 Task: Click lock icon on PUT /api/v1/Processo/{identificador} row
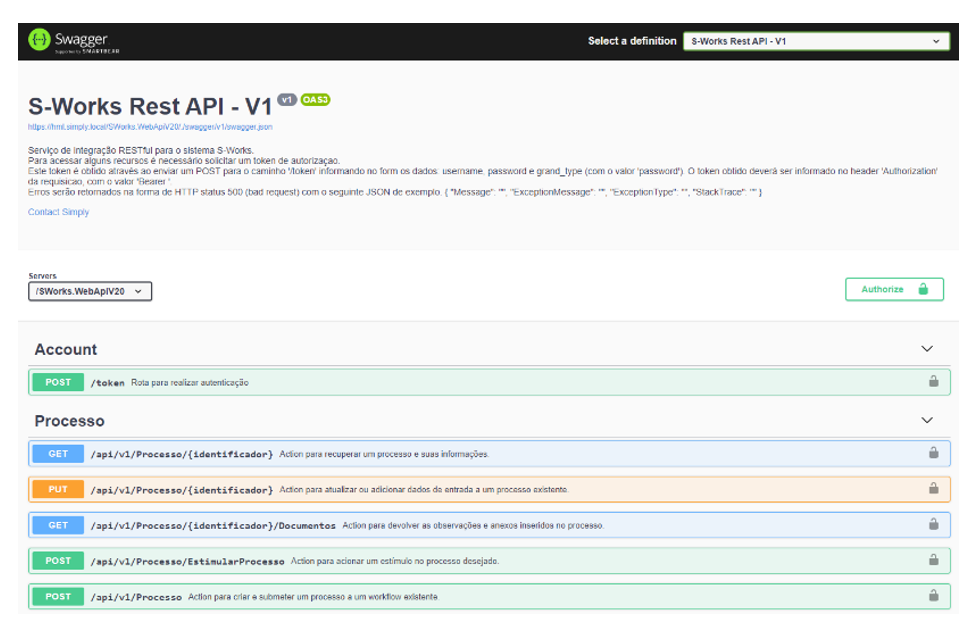(x=933, y=488)
